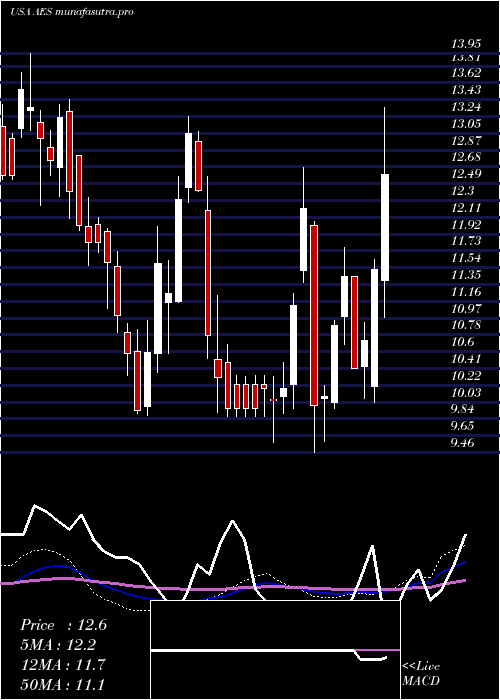Click the 10.6 price axis label

pos(463,342)
